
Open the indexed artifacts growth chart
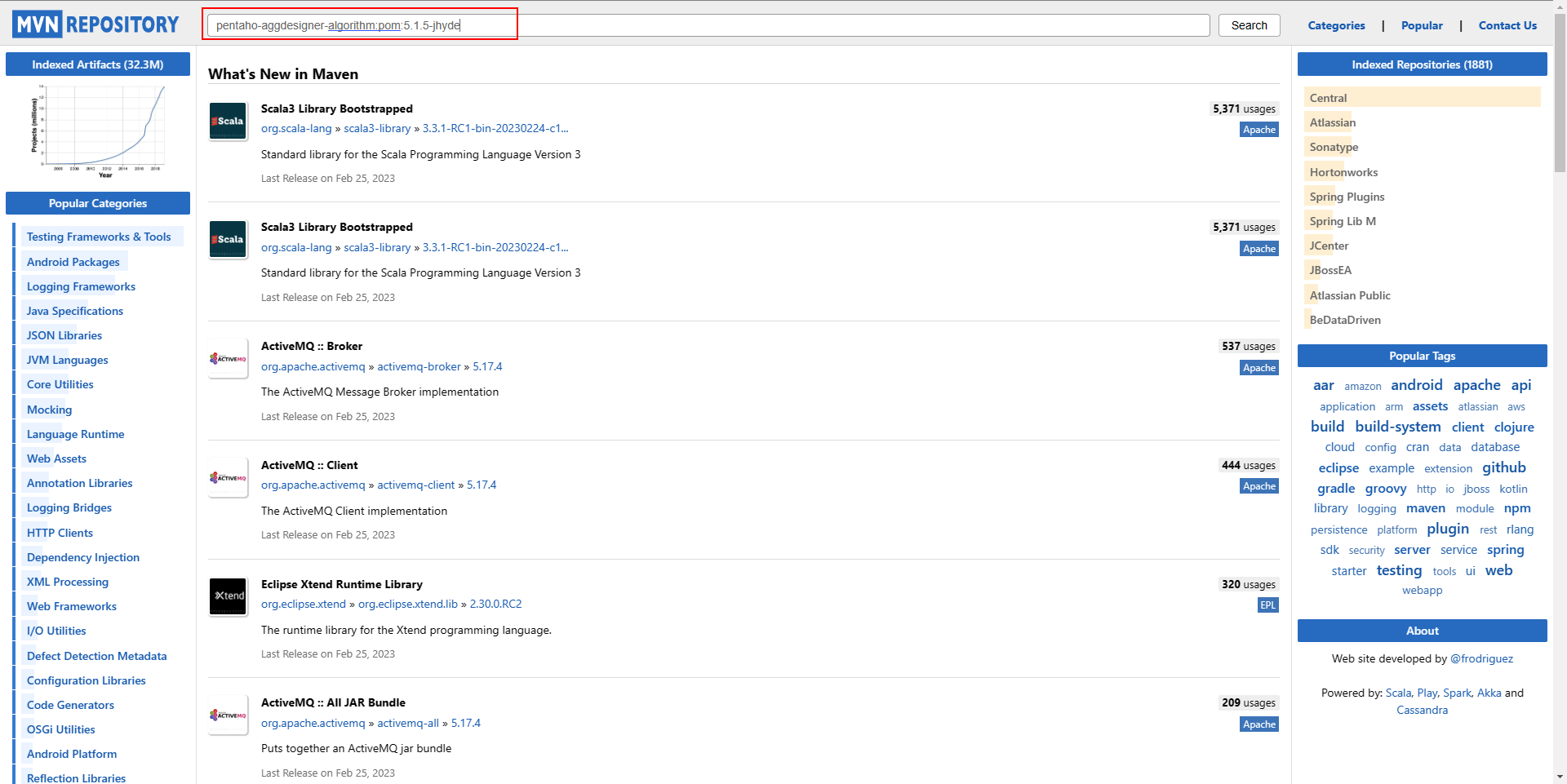98,131
